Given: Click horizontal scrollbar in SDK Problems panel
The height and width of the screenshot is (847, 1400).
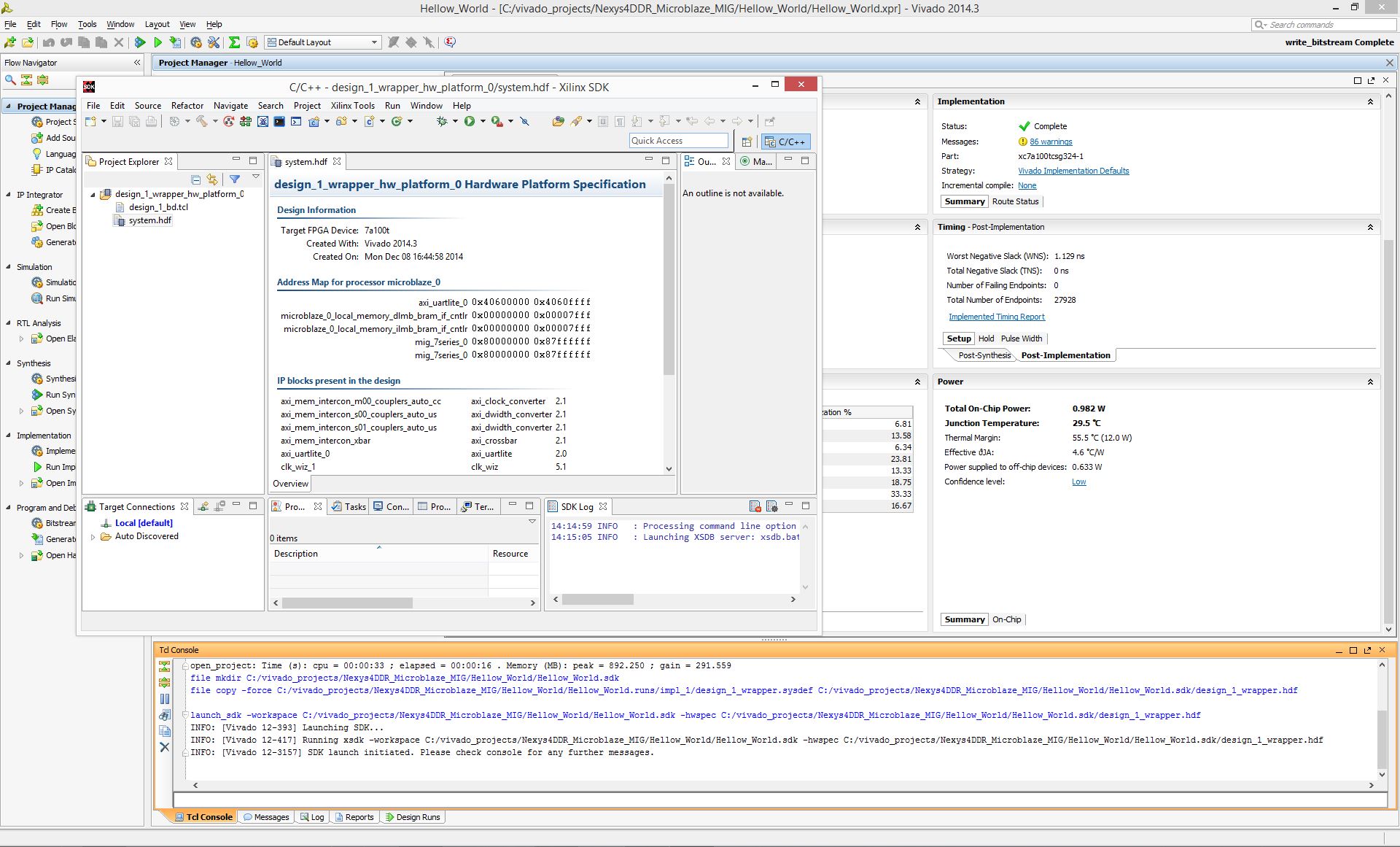Looking at the screenshot, I should (347, 603).
